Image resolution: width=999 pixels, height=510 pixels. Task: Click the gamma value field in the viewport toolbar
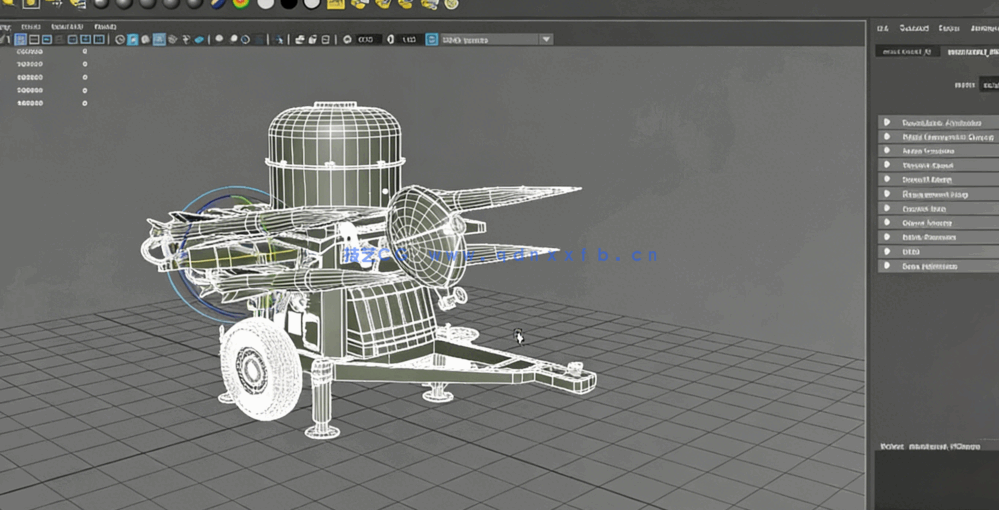[409, 40]
